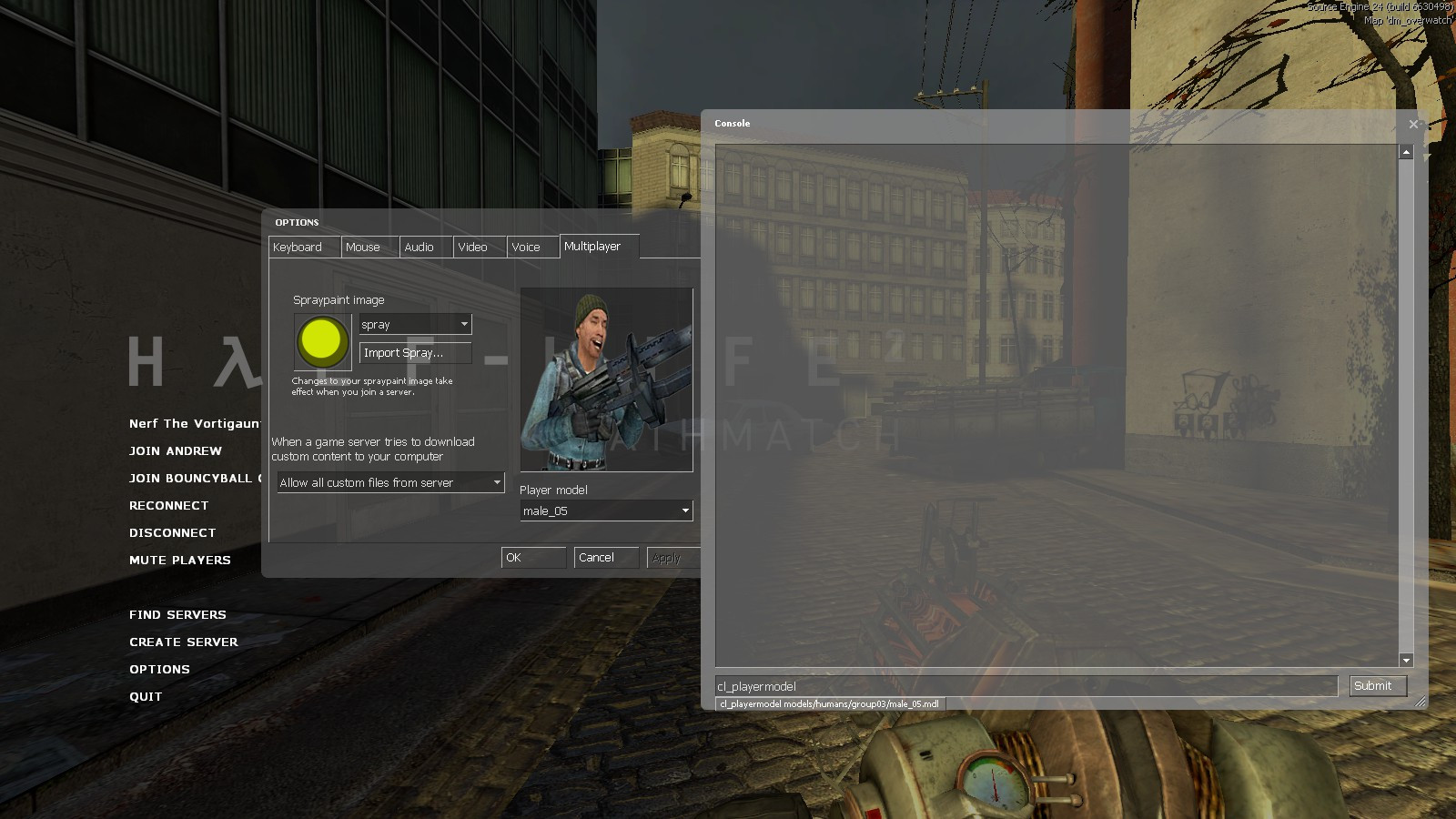Click console scrollbar up arrow

coord(1406,152)
